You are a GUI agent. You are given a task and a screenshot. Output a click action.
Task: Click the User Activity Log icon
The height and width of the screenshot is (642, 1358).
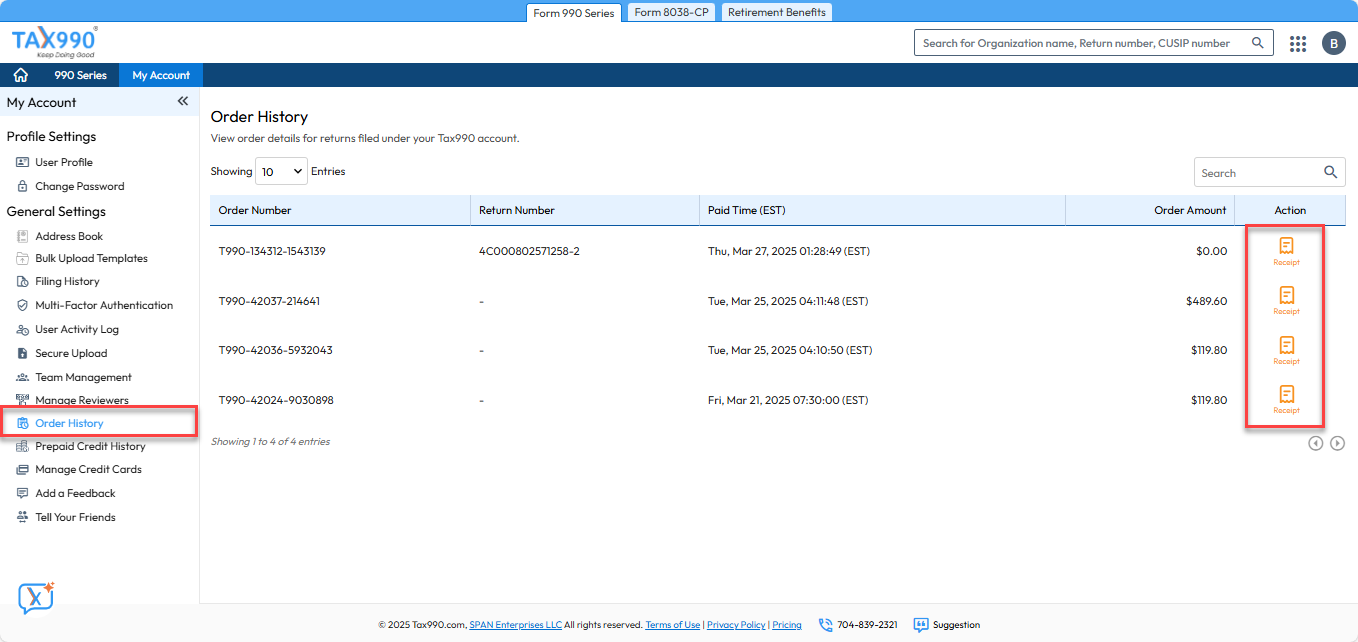tap(23, 329)
